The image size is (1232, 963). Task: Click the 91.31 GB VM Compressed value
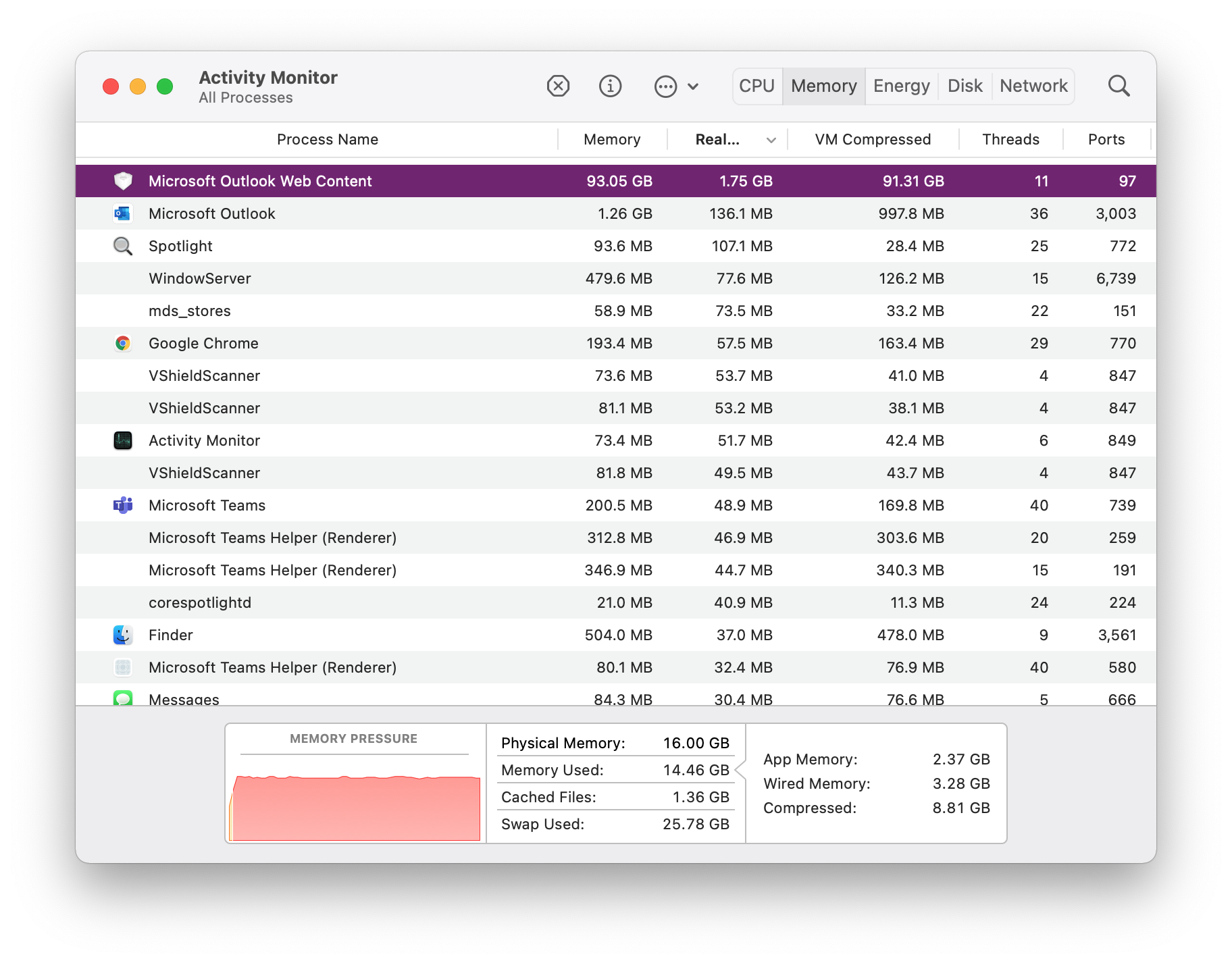pos(913,181)
